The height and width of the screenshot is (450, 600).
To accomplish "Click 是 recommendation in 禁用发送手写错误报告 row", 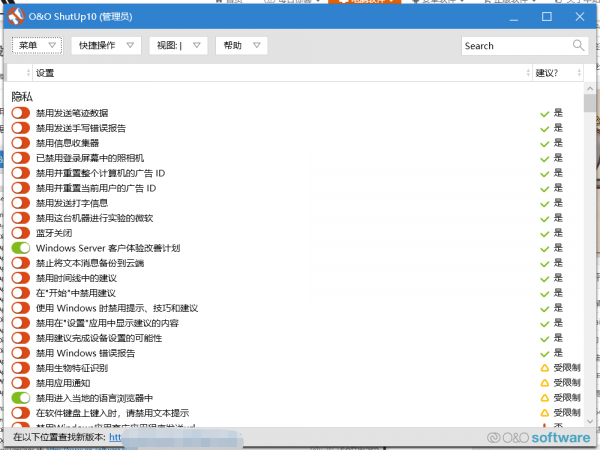I will [558, 128].
